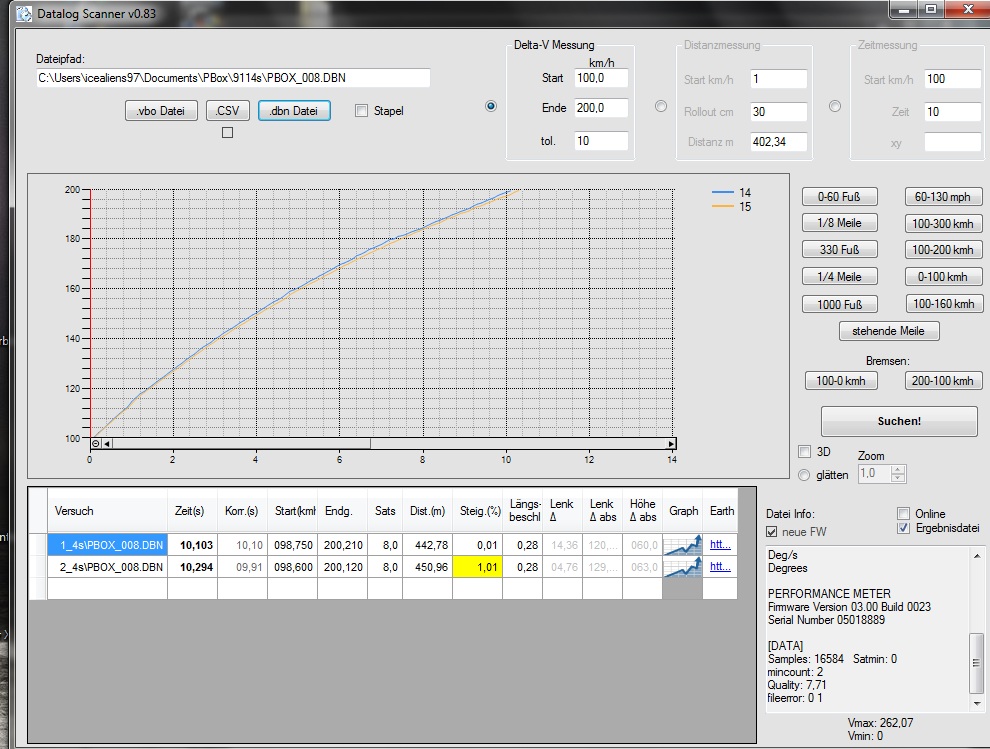Click the tol. input field
The height and width of the screenshot is (749, 990).
coord(601,141)
